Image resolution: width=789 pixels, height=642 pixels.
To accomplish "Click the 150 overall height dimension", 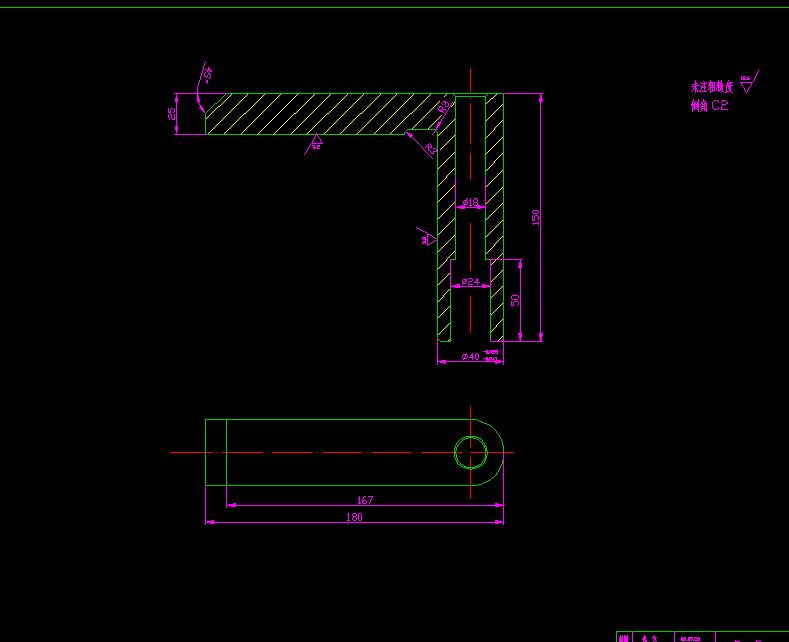I will [x=535, y=217].
